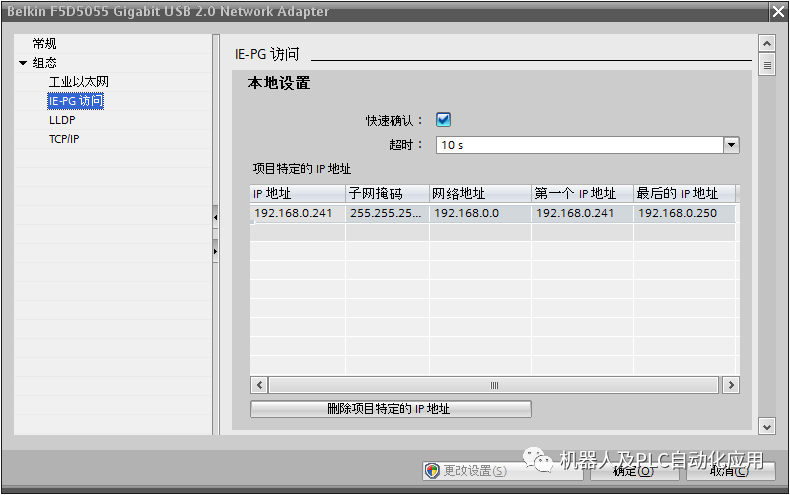Click the 网络地址 column header
Viewport: 790px width, 495px height.
pos(480,194)
